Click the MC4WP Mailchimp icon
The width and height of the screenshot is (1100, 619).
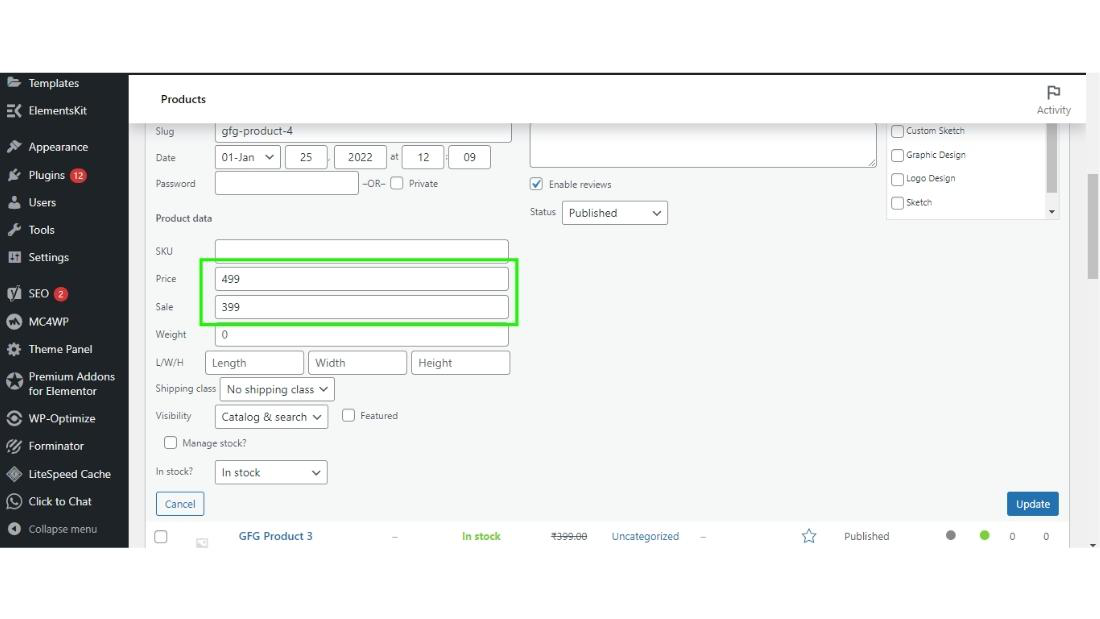point(14,321)
